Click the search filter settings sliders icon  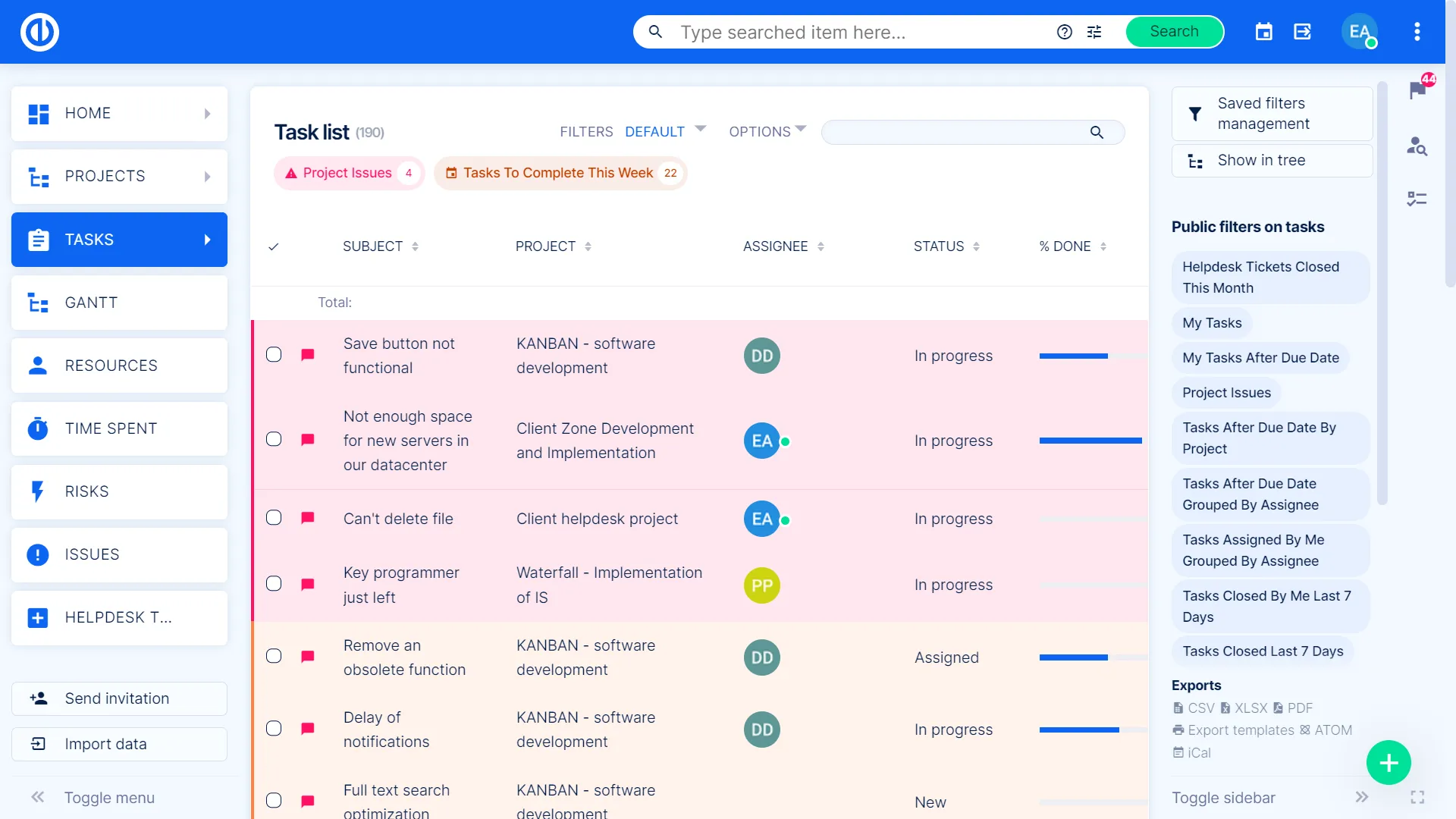tap(1094, 32)
